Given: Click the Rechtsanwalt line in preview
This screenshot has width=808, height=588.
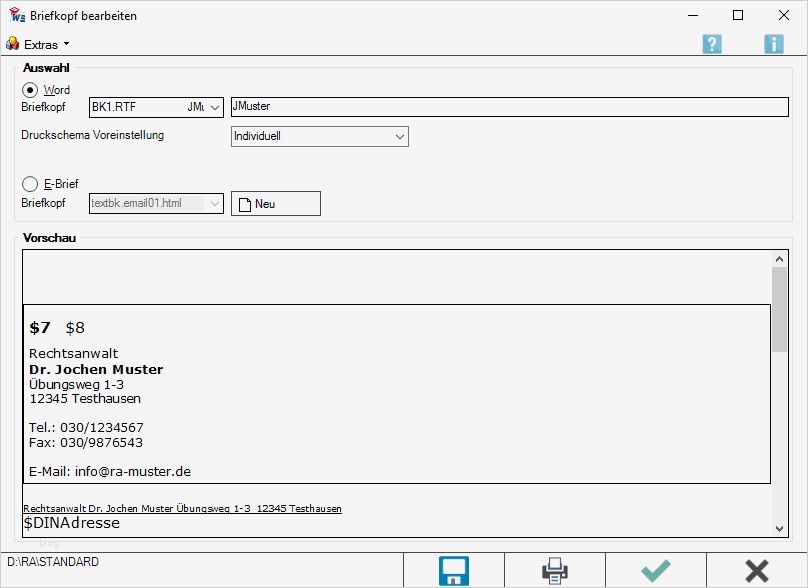Looking at the screenshot, I should (x=73, y=354).
